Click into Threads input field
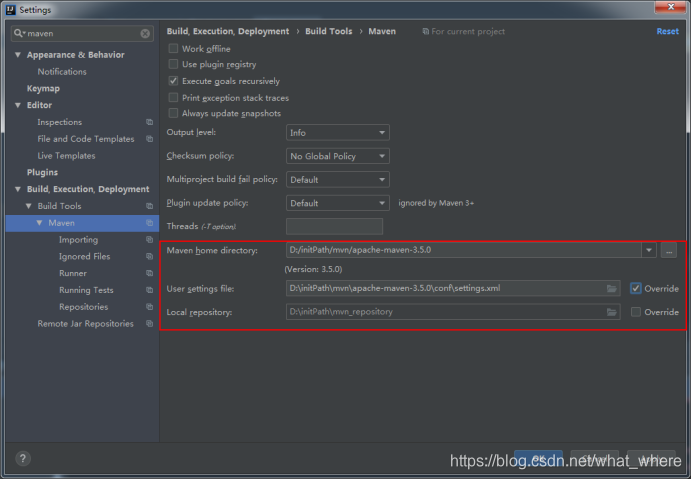 pos(334,226)
